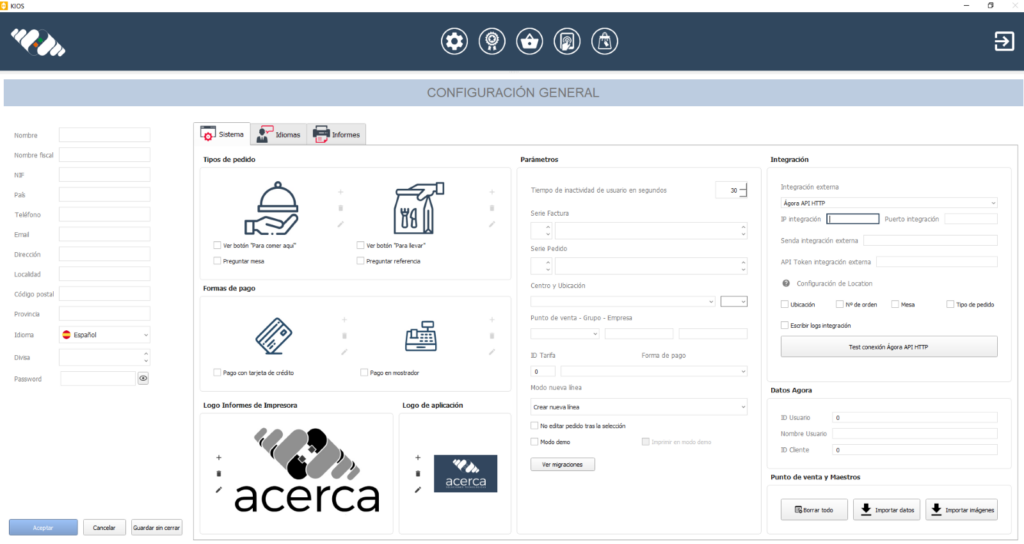Screen dimensions: 1024x544
Task: Switch to the Informes tab
Action: point(336,135)
